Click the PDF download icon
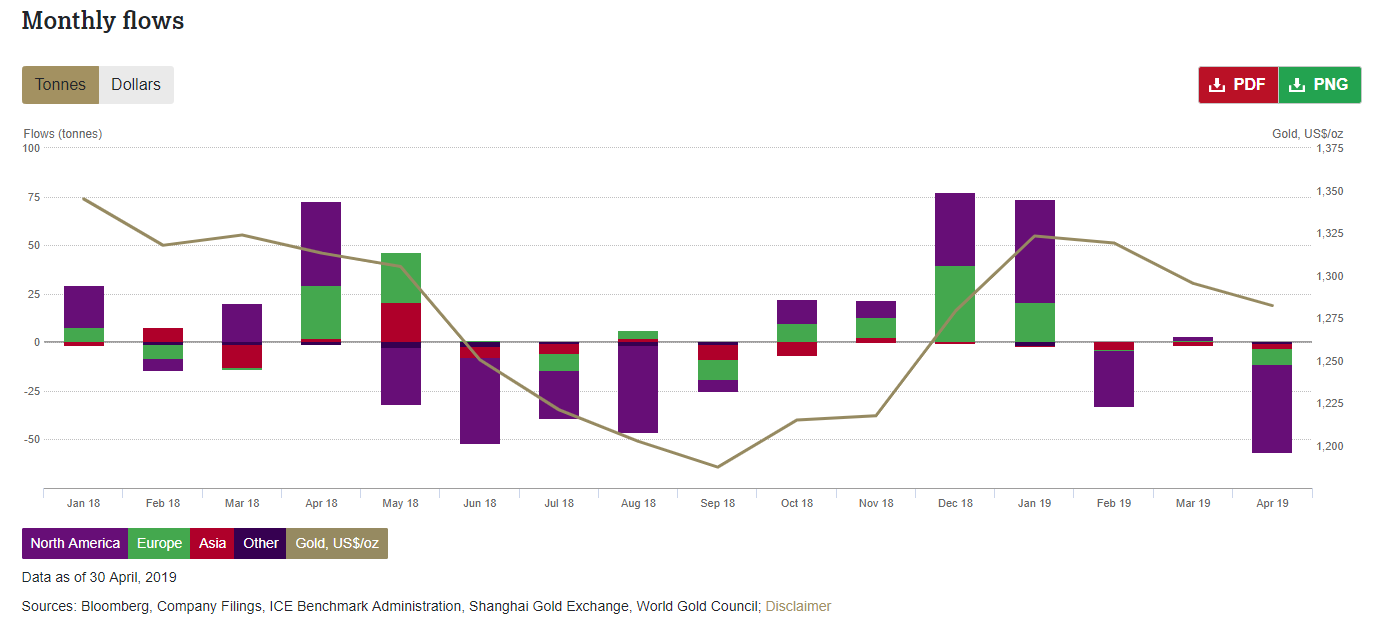 [1217, 85]
